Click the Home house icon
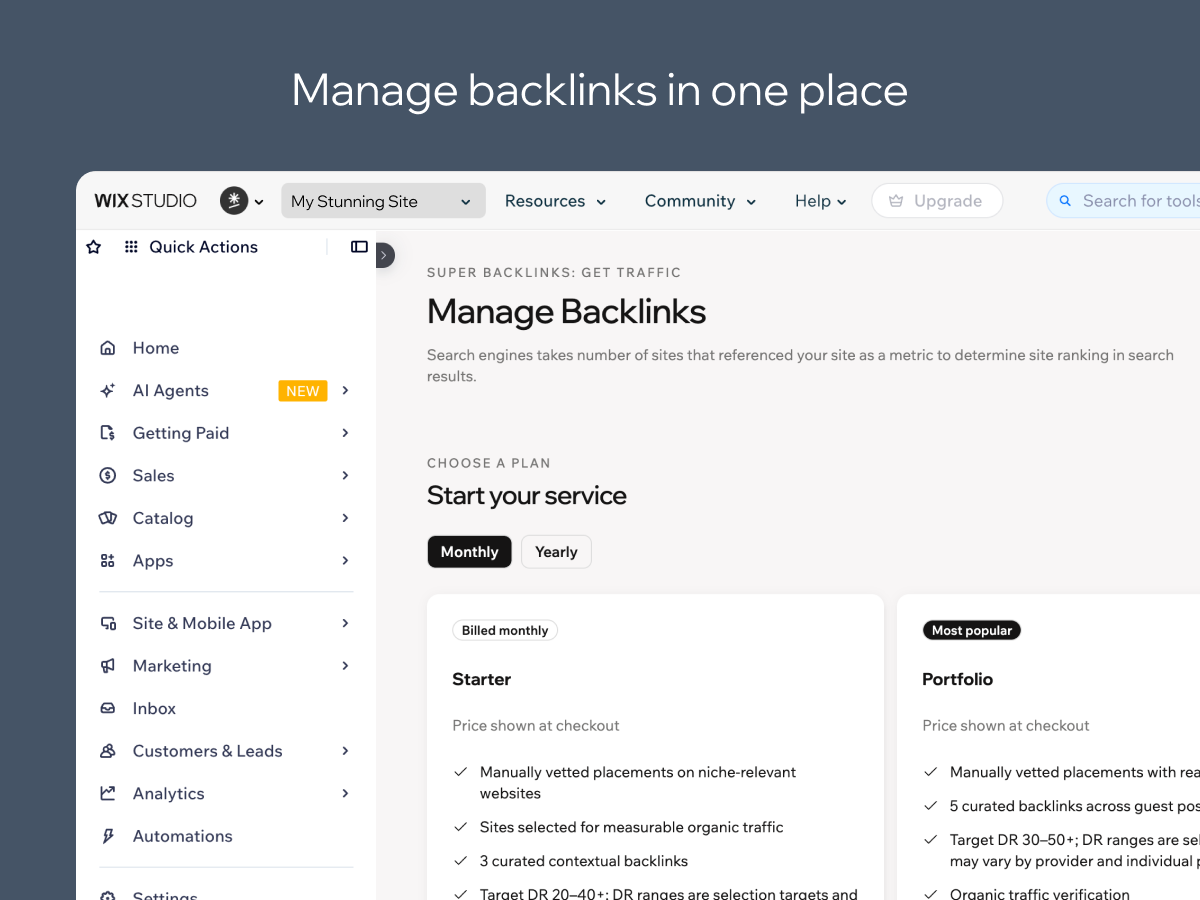The image size is (1200, 900). click(108, 348)
